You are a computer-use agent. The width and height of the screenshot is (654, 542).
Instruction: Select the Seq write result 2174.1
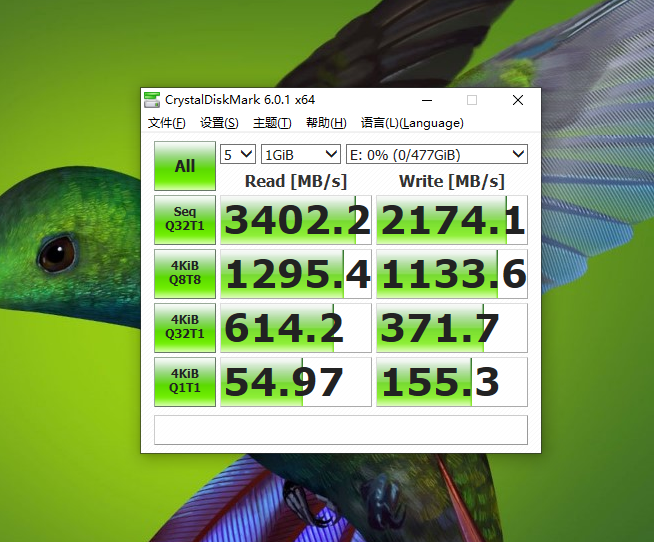point(452,219)
